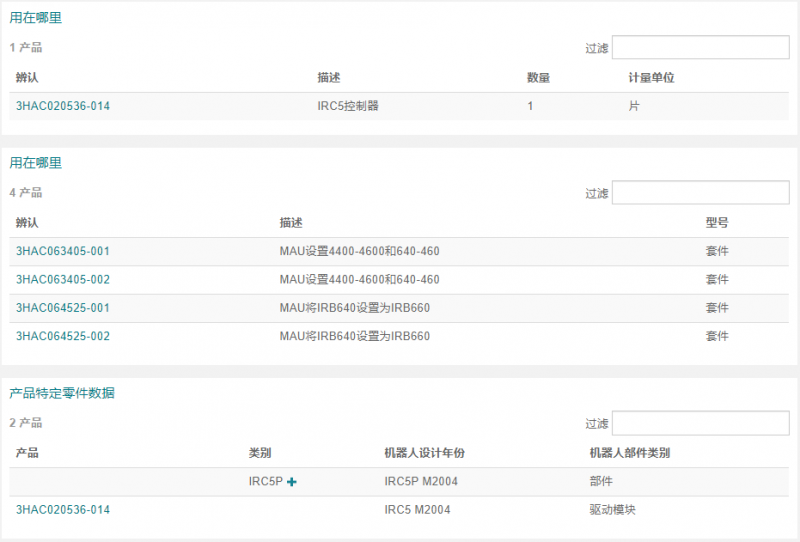Open 3HAC020536-014 link in 驱动模块 row
The image size is (800, 542).
pos(63,510)
